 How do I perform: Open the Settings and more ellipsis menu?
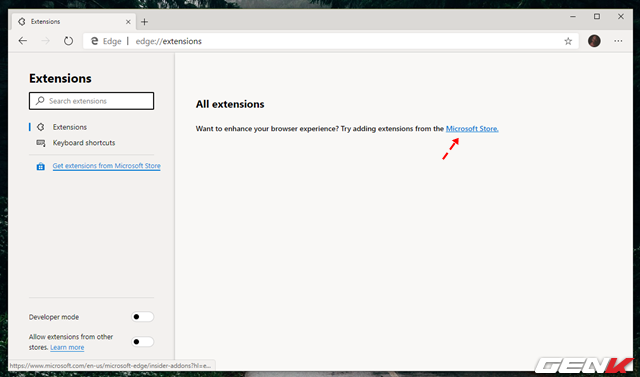618,41
